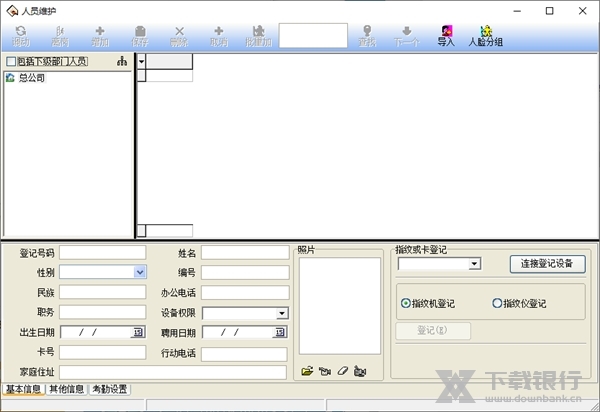
Task: Click the grid header dropdown arrow
Action: [141, 62]
